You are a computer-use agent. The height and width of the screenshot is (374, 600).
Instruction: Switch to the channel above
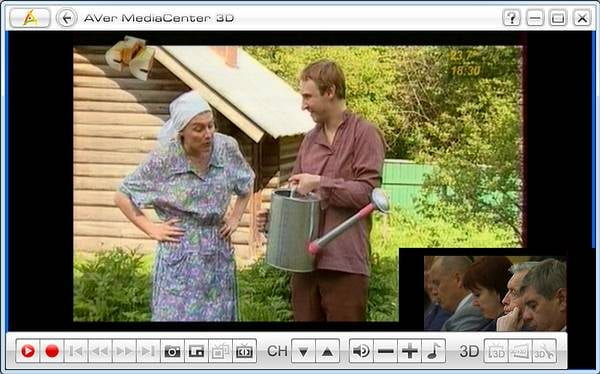click(328, 351)
